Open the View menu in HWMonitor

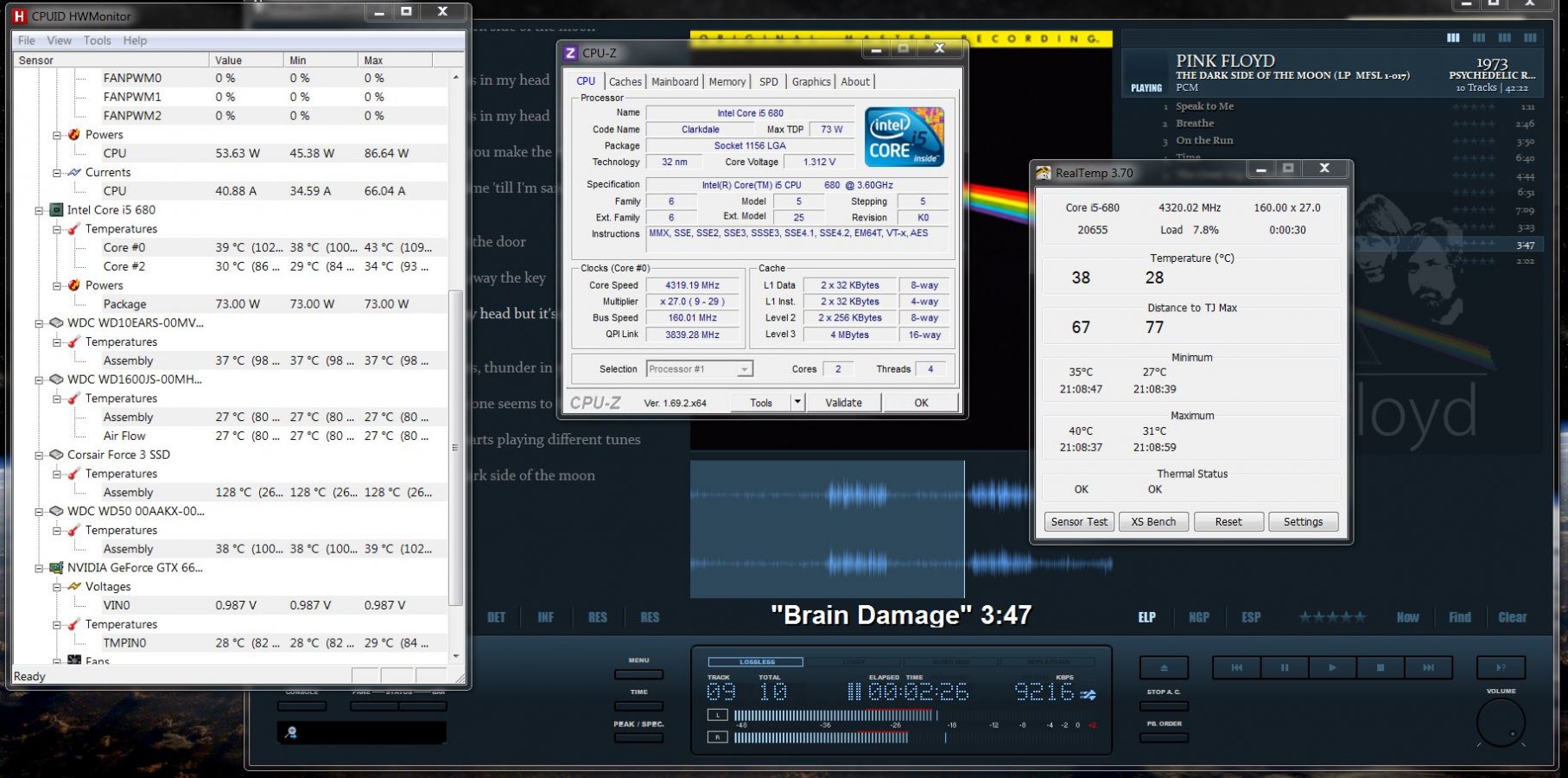[59, 41]
